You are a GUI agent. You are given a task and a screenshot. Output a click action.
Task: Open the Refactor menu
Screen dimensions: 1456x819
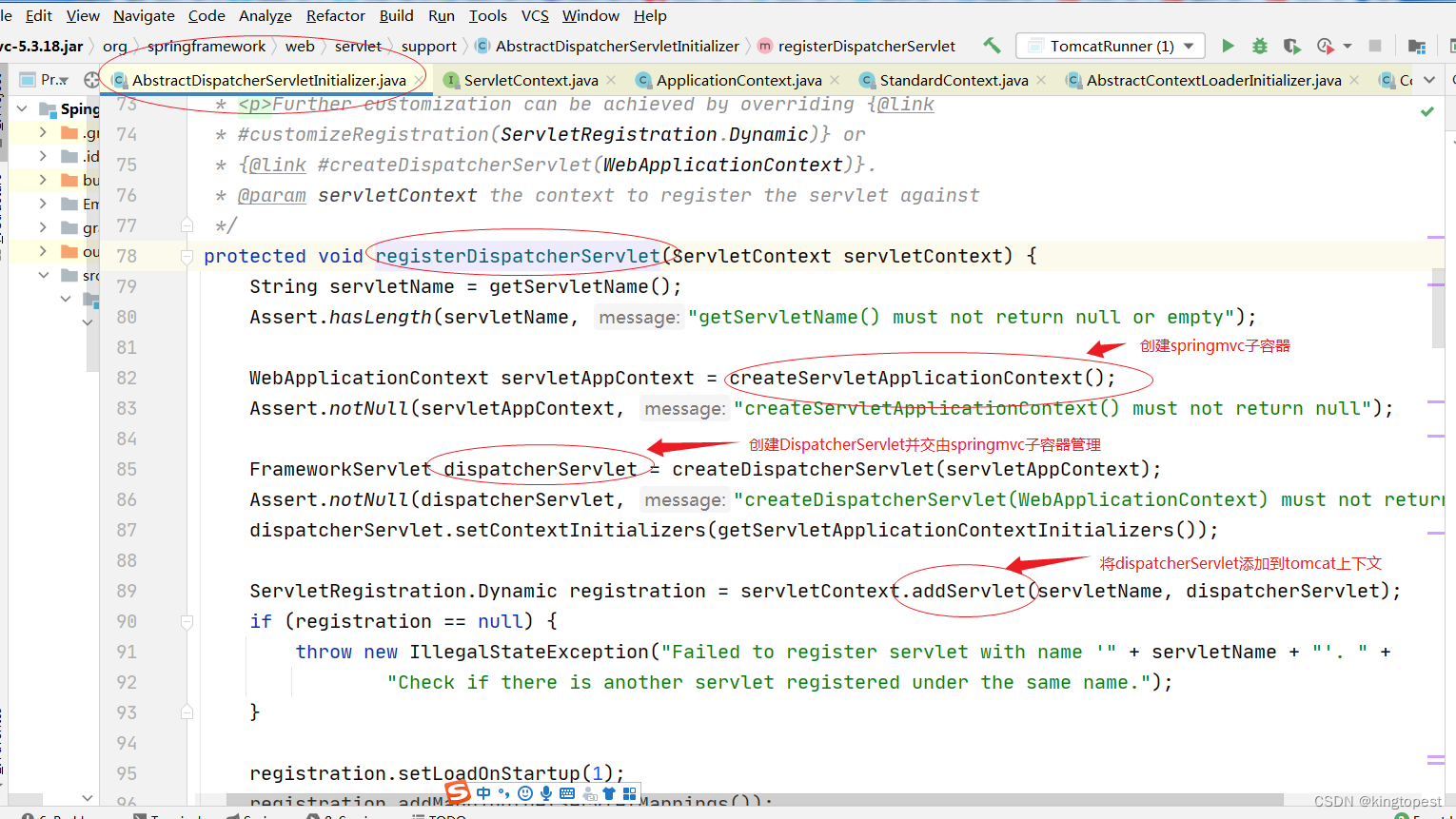(335, 15)
